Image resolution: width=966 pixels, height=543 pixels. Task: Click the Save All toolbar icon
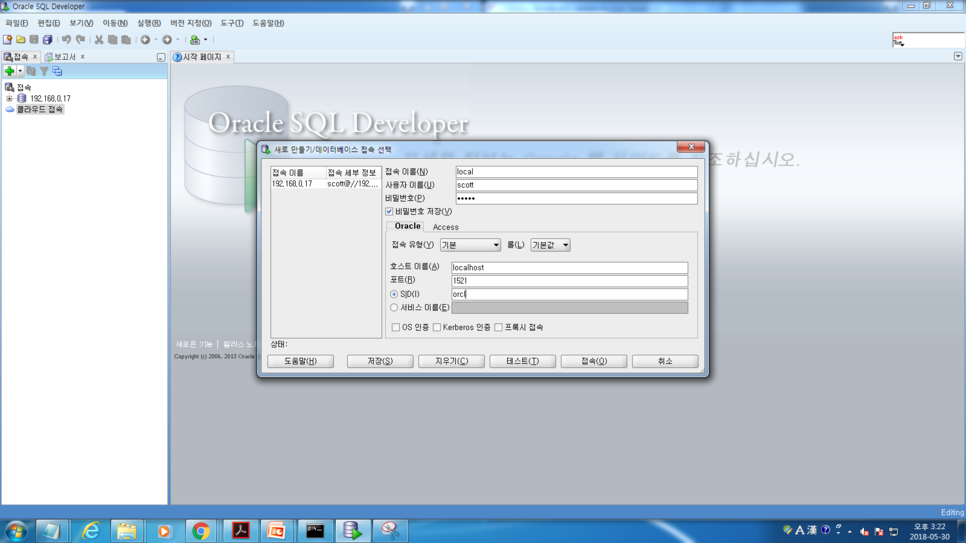point(47,39)
